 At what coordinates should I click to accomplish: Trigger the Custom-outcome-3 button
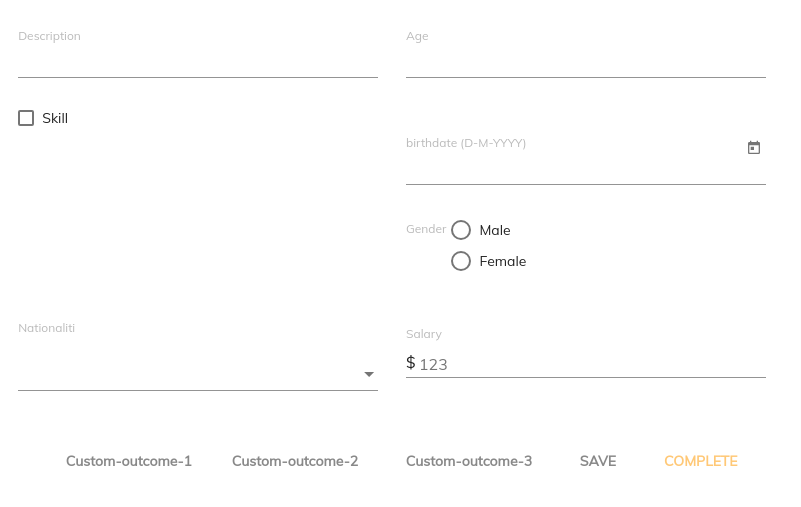coord(469,461)
